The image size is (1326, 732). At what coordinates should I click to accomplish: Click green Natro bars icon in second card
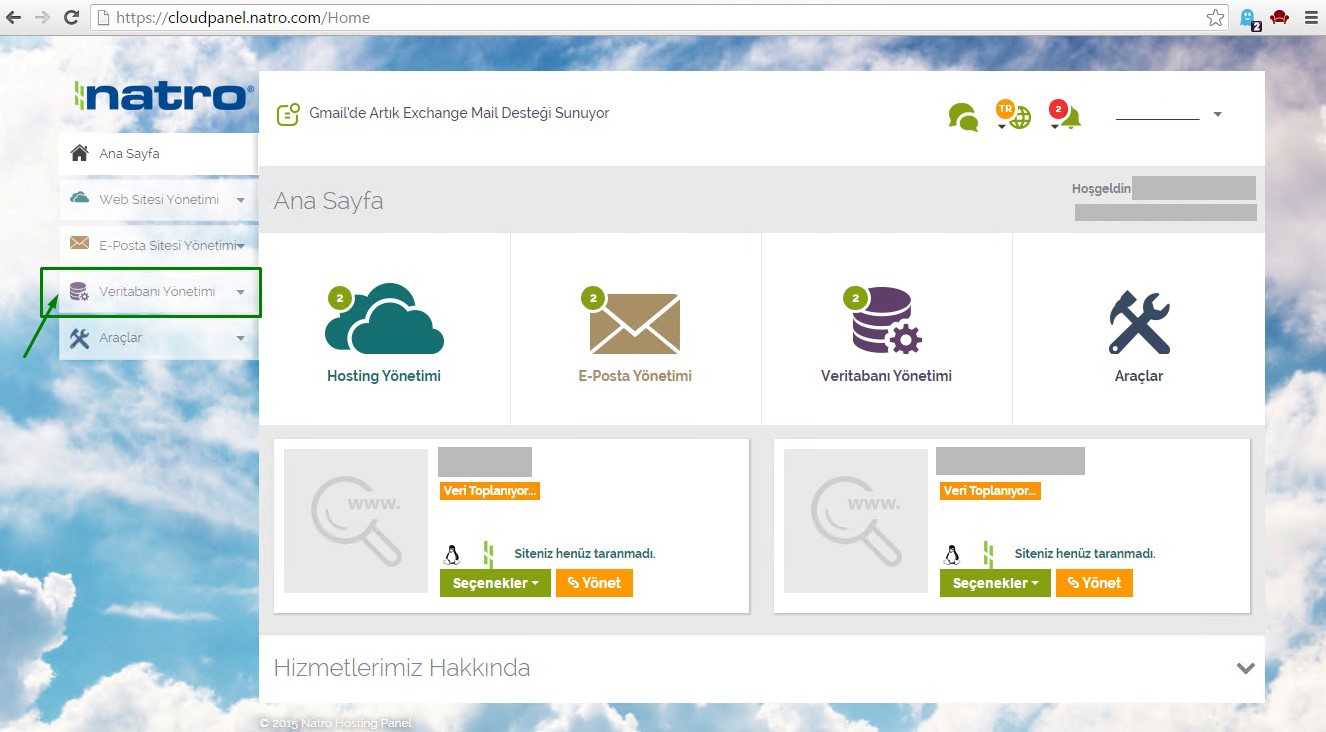click(988, 555)
